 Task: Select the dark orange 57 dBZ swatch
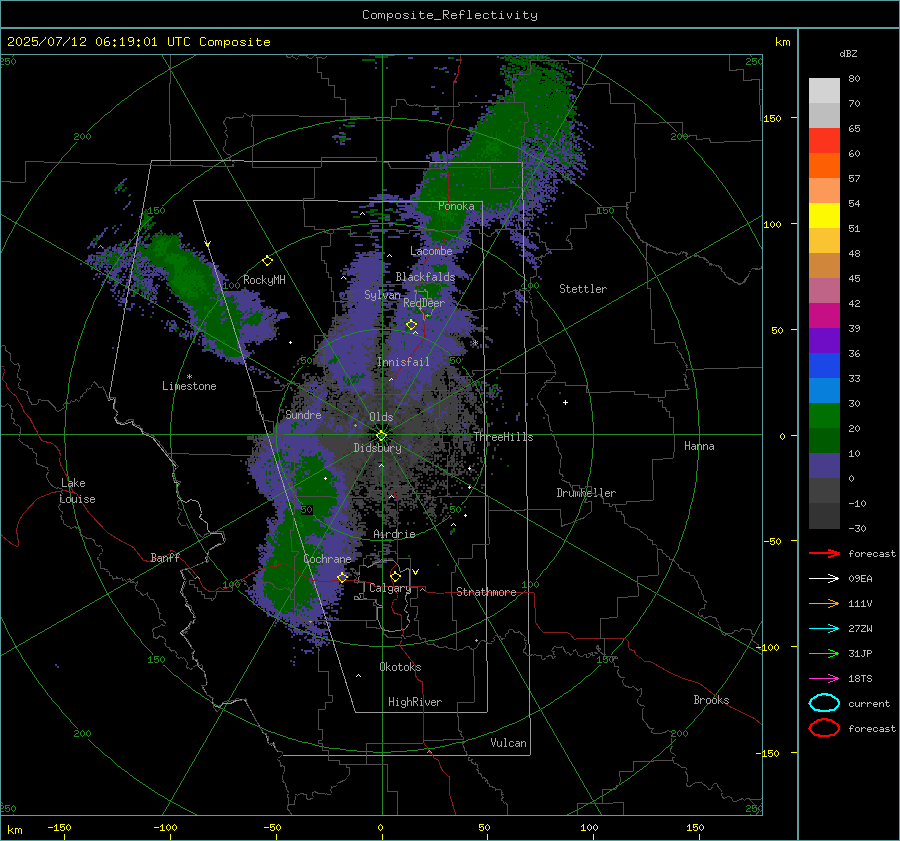tap(824, 165)
